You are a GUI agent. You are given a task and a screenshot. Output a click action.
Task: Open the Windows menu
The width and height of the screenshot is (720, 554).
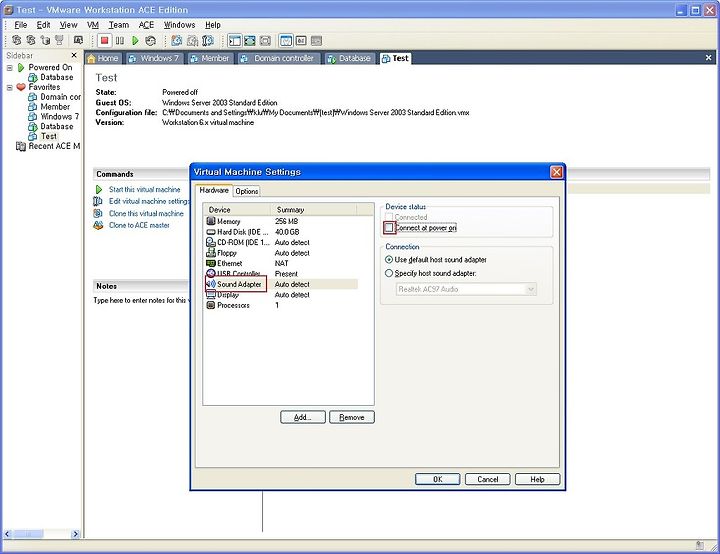coord(180,25)
